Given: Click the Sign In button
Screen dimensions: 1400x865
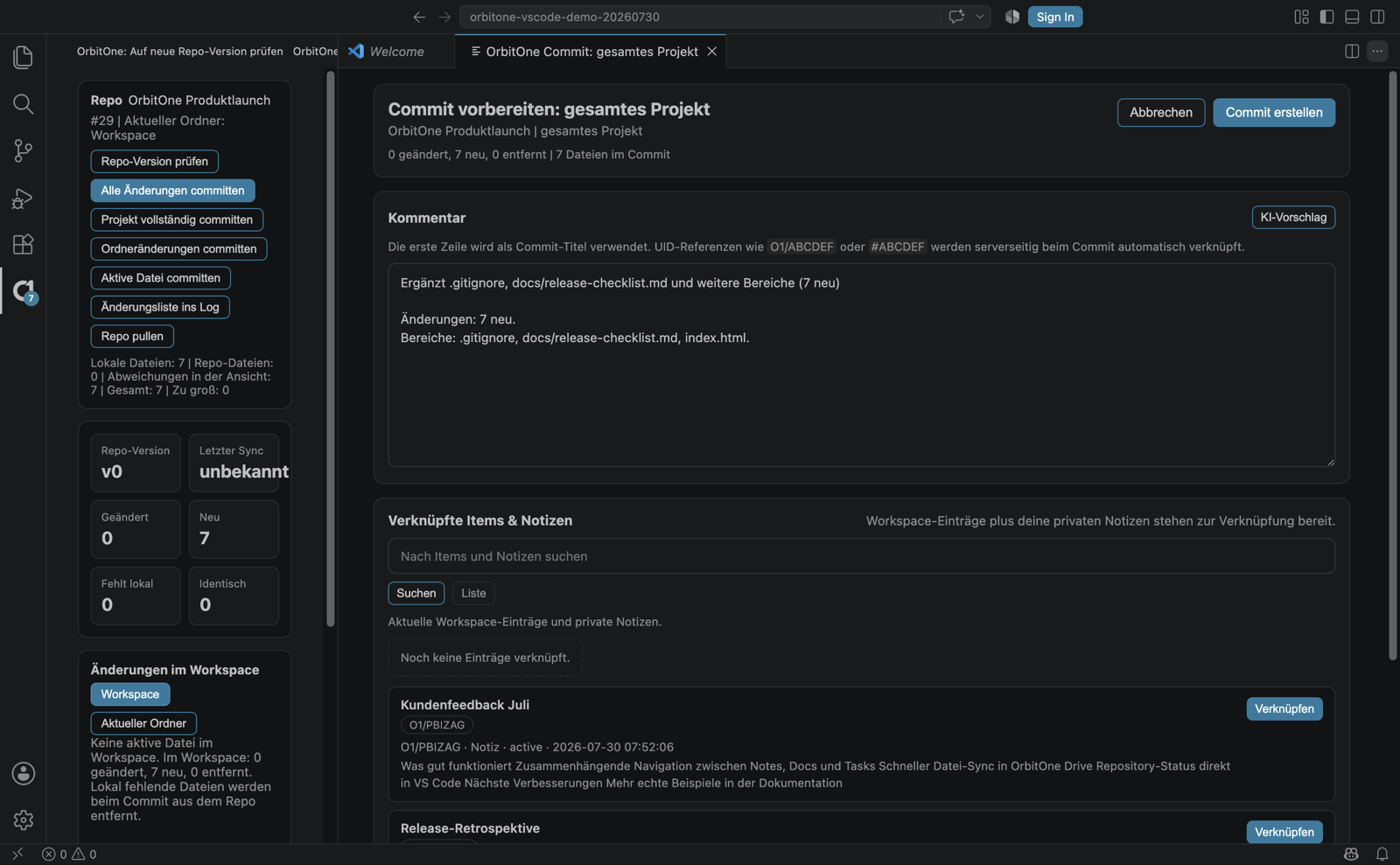Looking at the screenshot, I should click(x=1055, y=17).
